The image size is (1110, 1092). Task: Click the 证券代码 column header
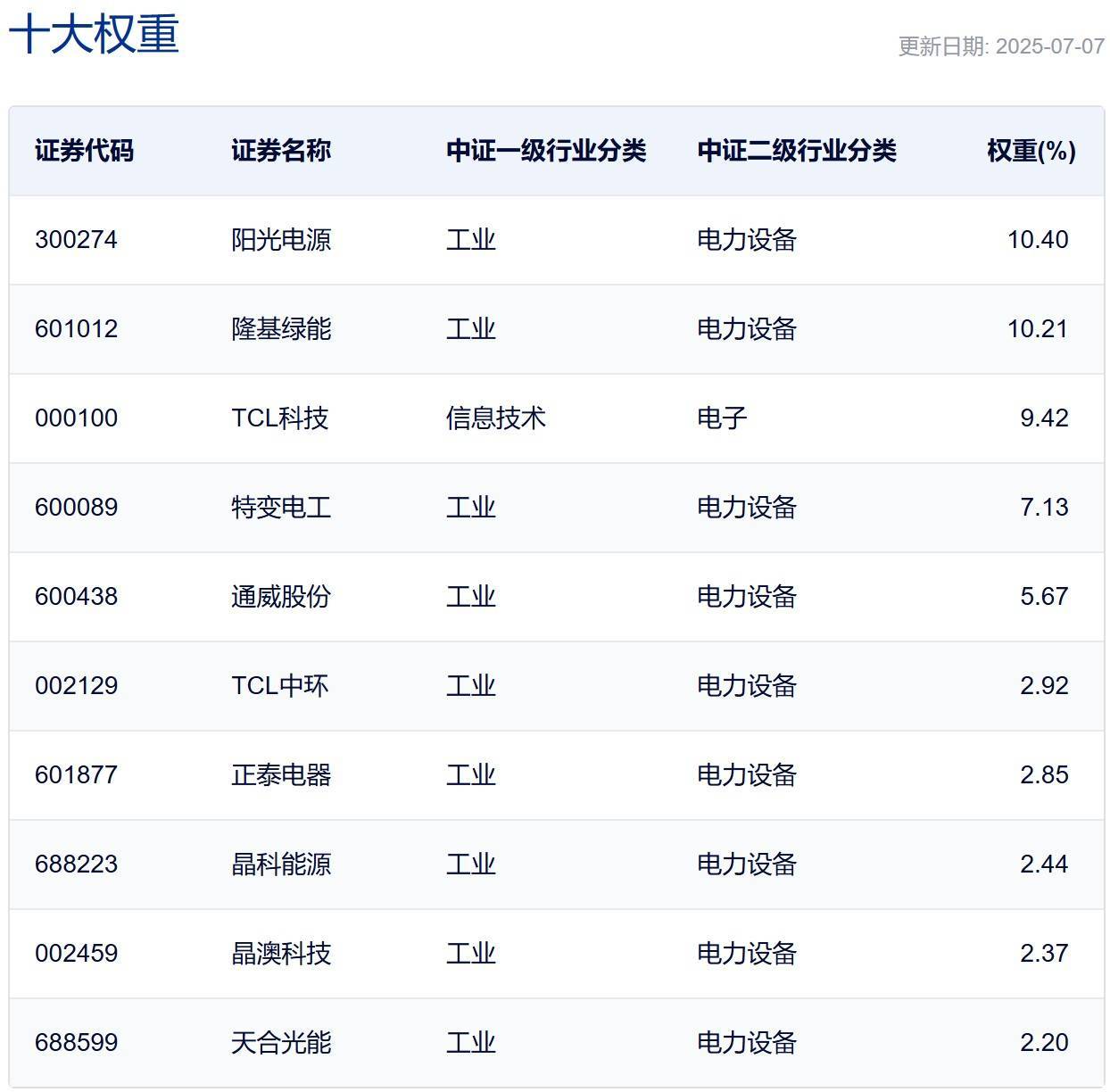84,151
